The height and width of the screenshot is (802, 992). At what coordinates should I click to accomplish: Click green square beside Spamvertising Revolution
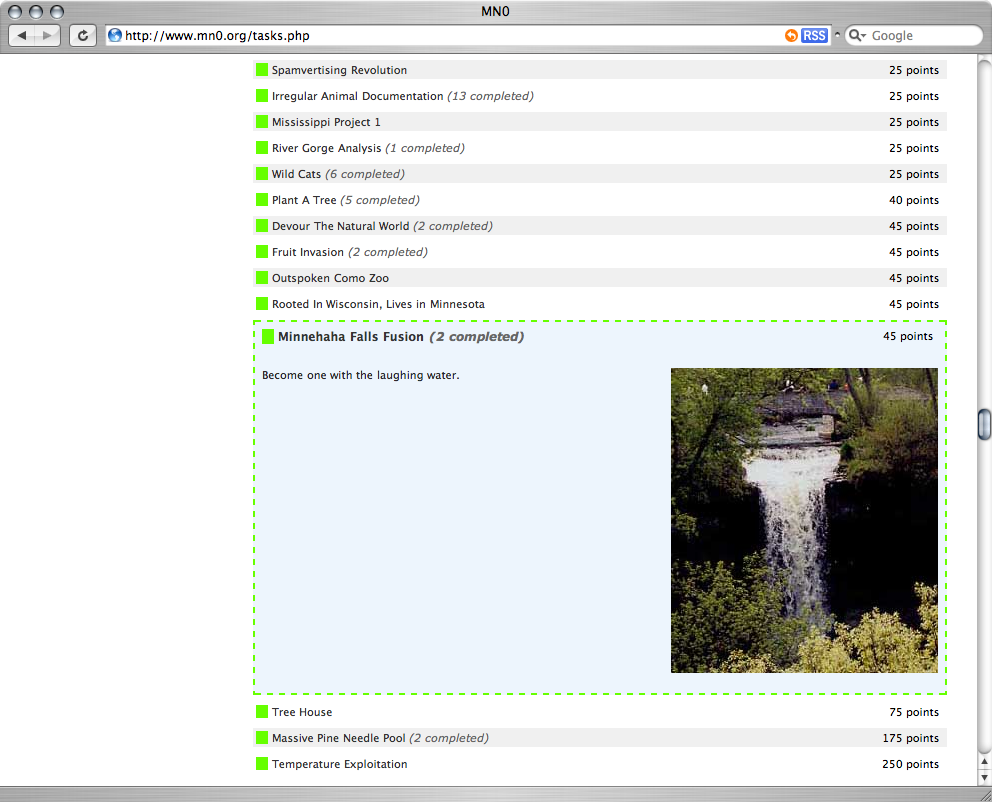pyautogui.click(x=262, y=70)
